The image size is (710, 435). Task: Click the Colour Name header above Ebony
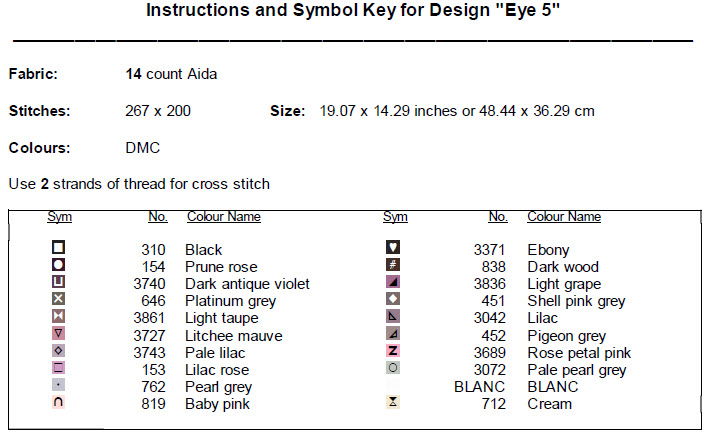(x=564, y=217)
